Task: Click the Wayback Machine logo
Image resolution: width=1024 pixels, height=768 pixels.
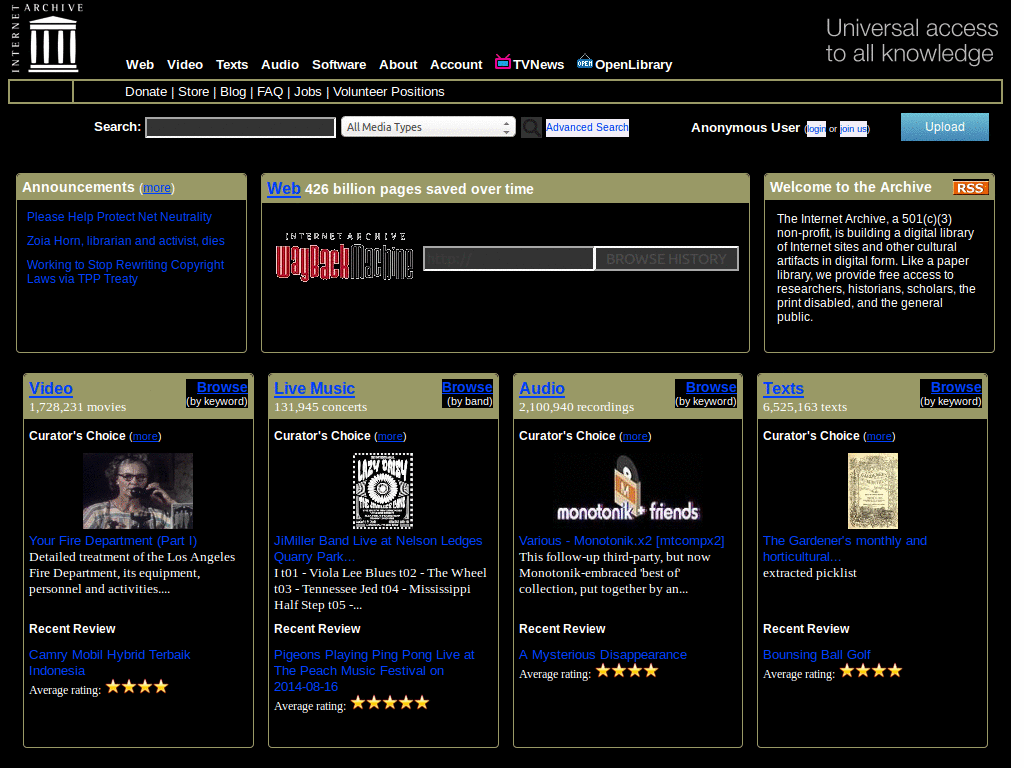Action: coord(344,257)
